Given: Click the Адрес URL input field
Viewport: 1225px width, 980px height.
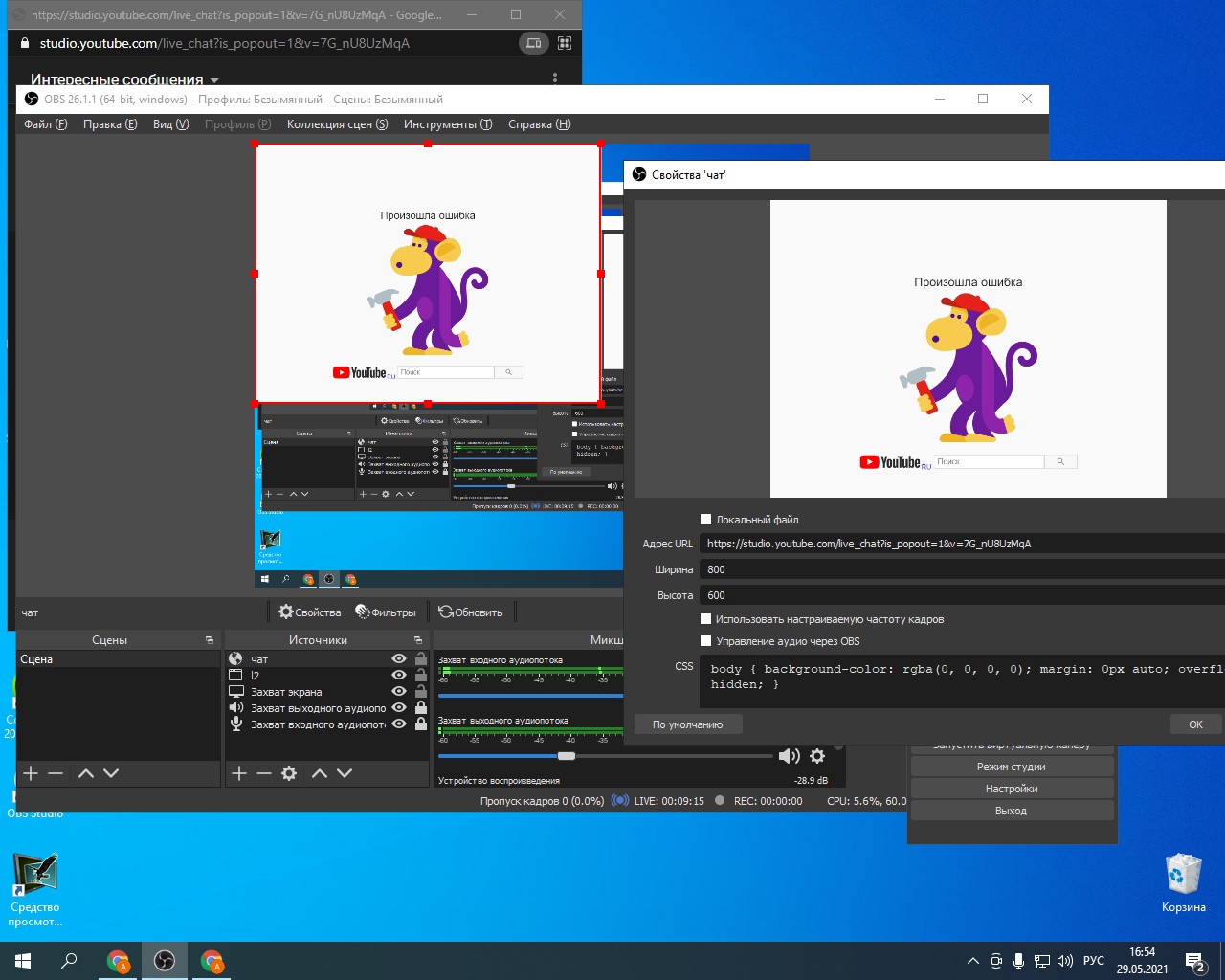Looking at the screenshot, I should click(x=962, y=544).
